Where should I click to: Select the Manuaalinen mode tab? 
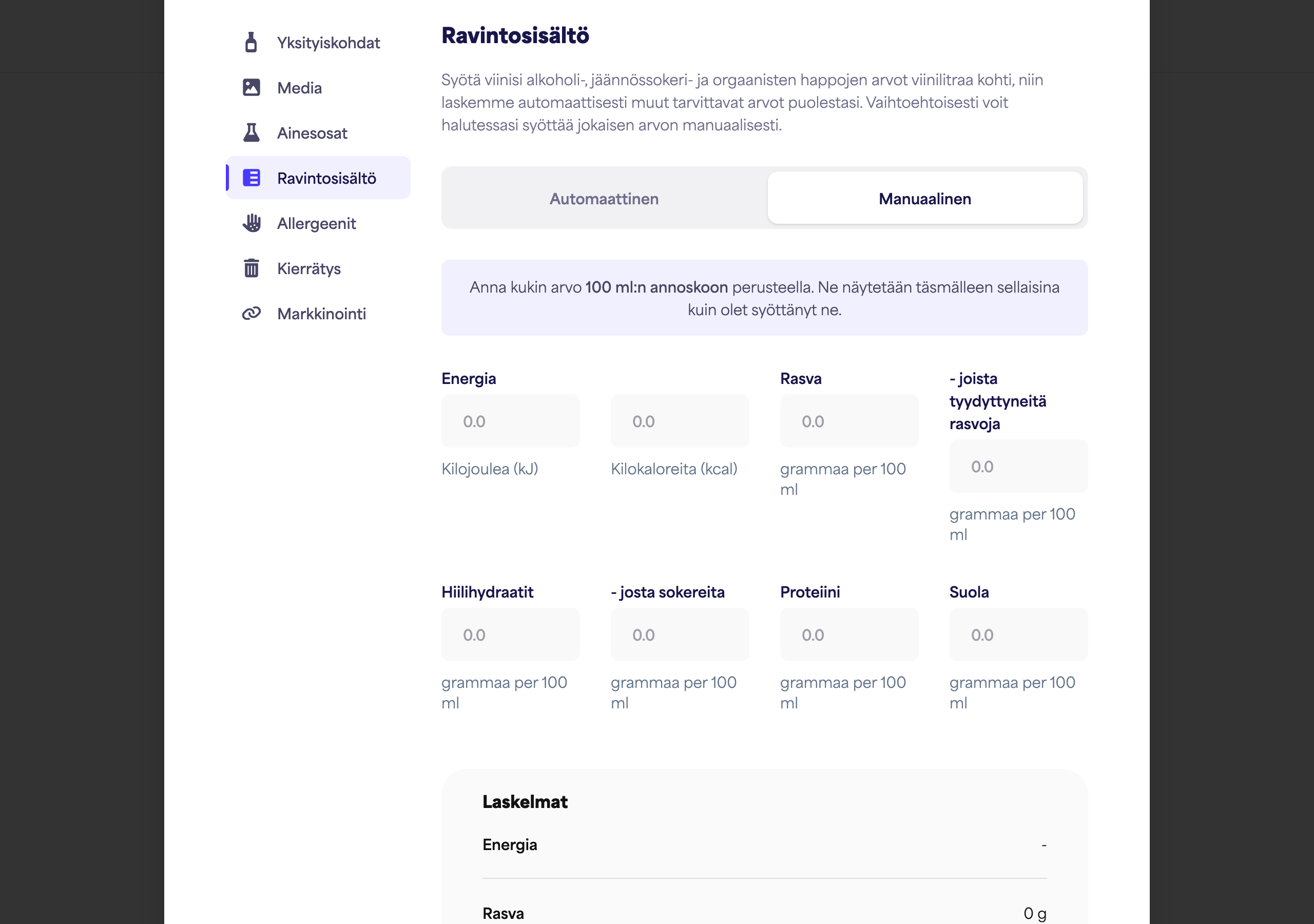click(x=925, y=198)
